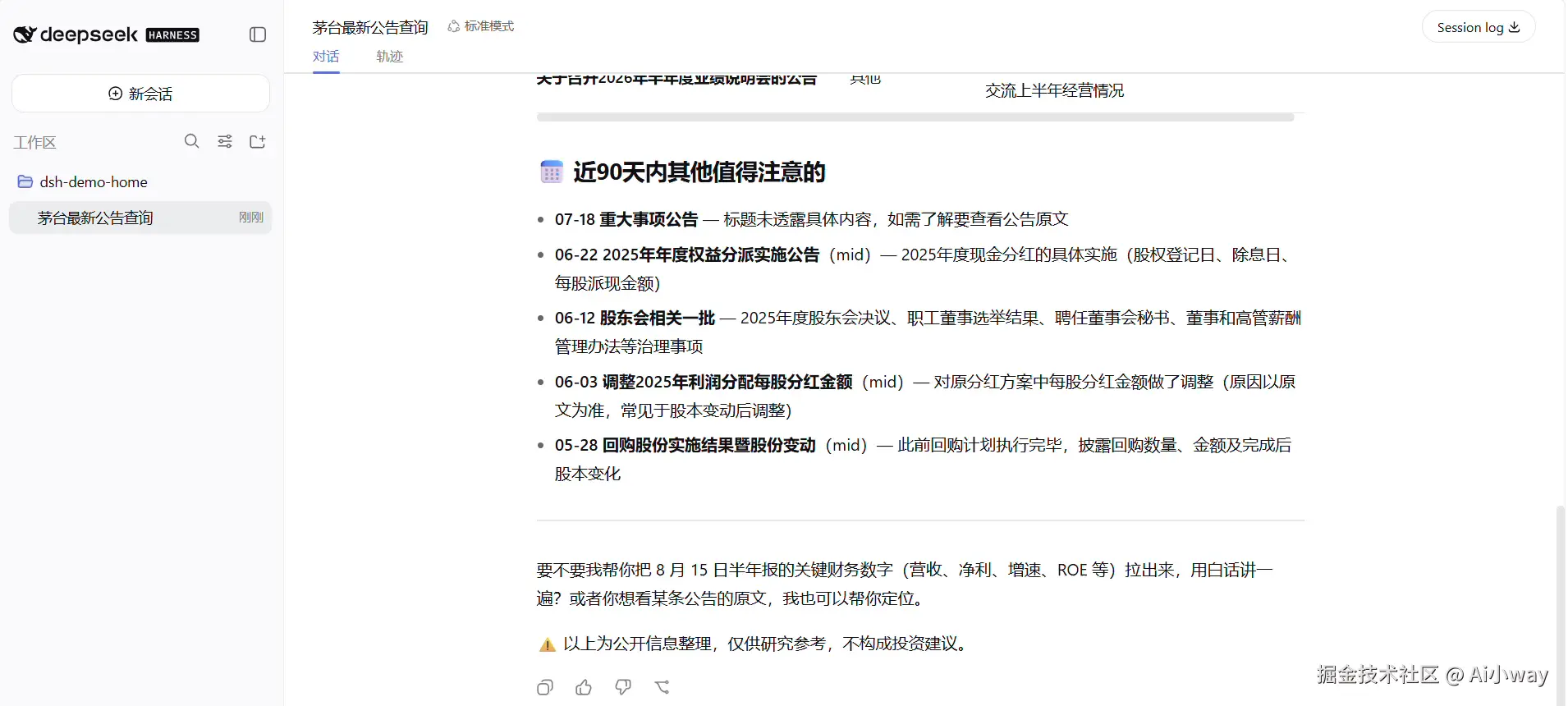Add a new workspace folder icon

[x=258, y=141]
